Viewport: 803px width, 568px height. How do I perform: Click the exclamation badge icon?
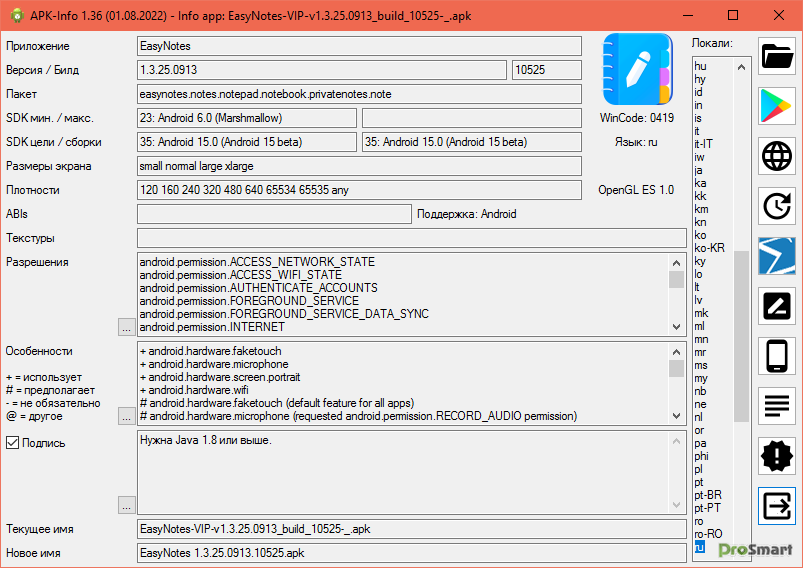coord(777,456)
